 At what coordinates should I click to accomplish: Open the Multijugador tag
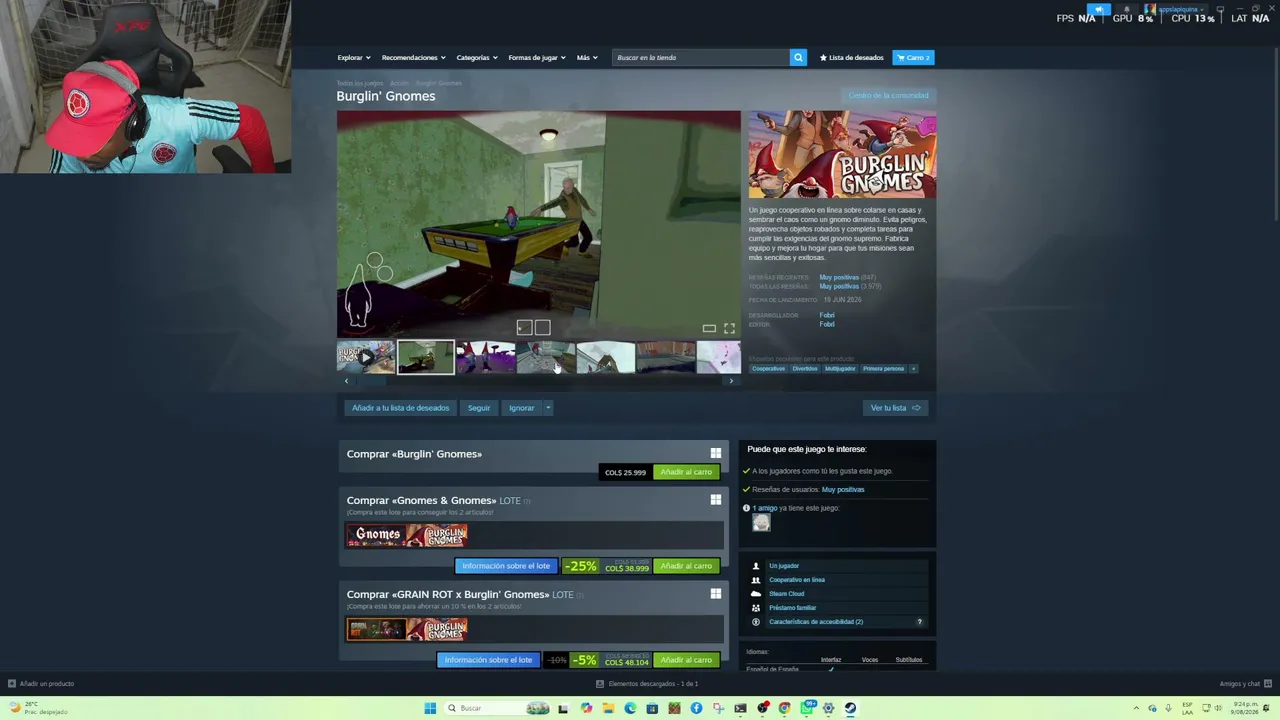840,369
